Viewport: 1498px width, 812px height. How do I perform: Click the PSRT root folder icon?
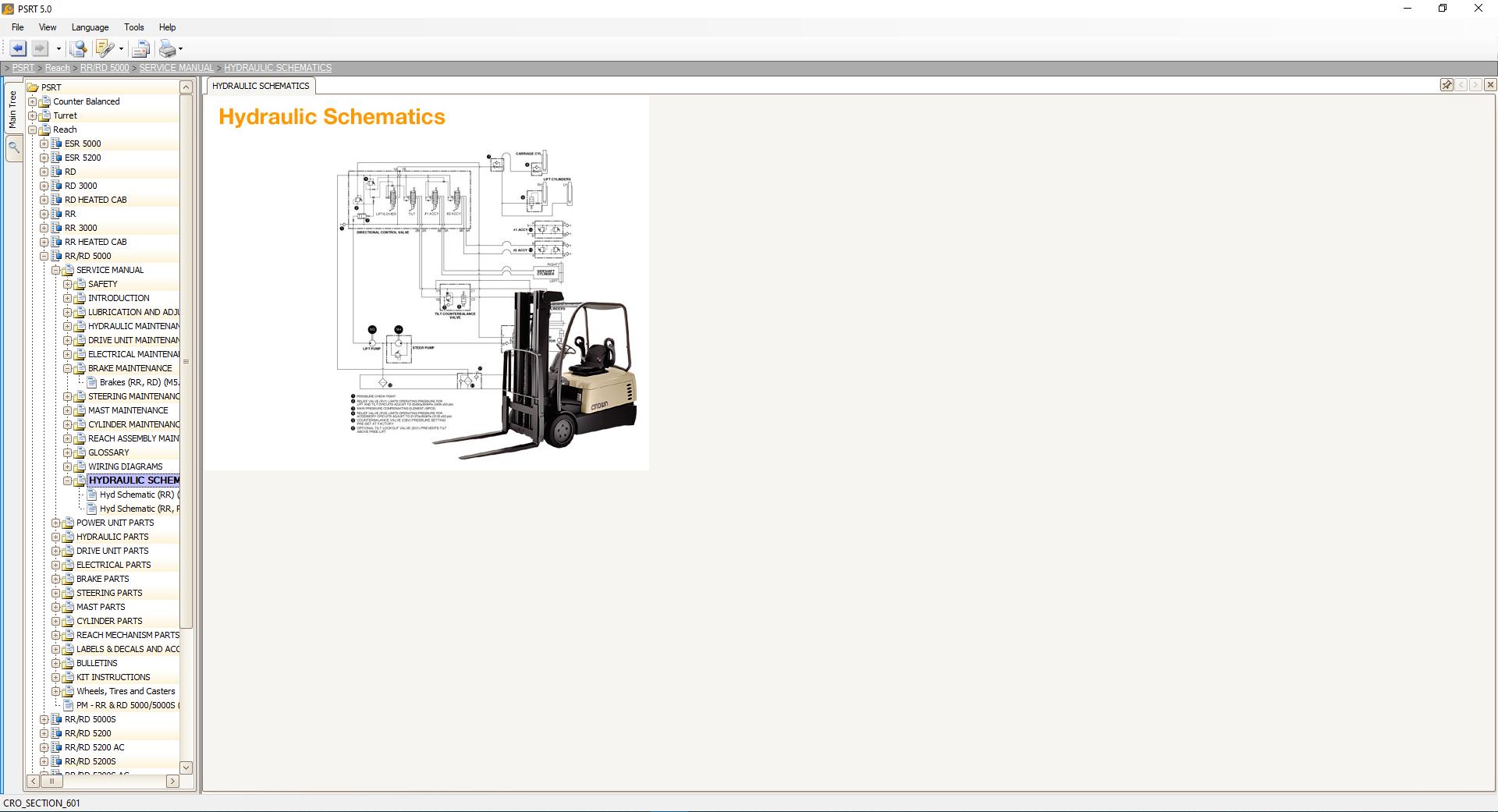pyautogui.click(x=33, y=87)
